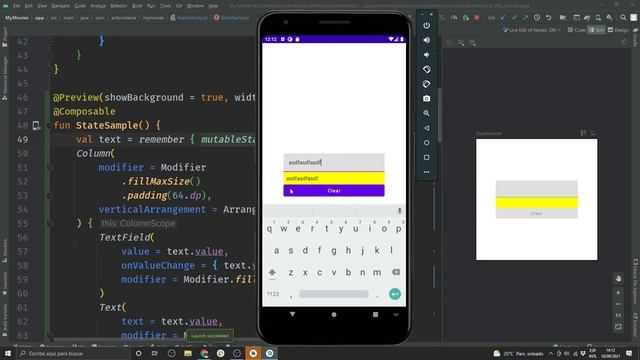Rotate the emulator right

coord(427,84)
